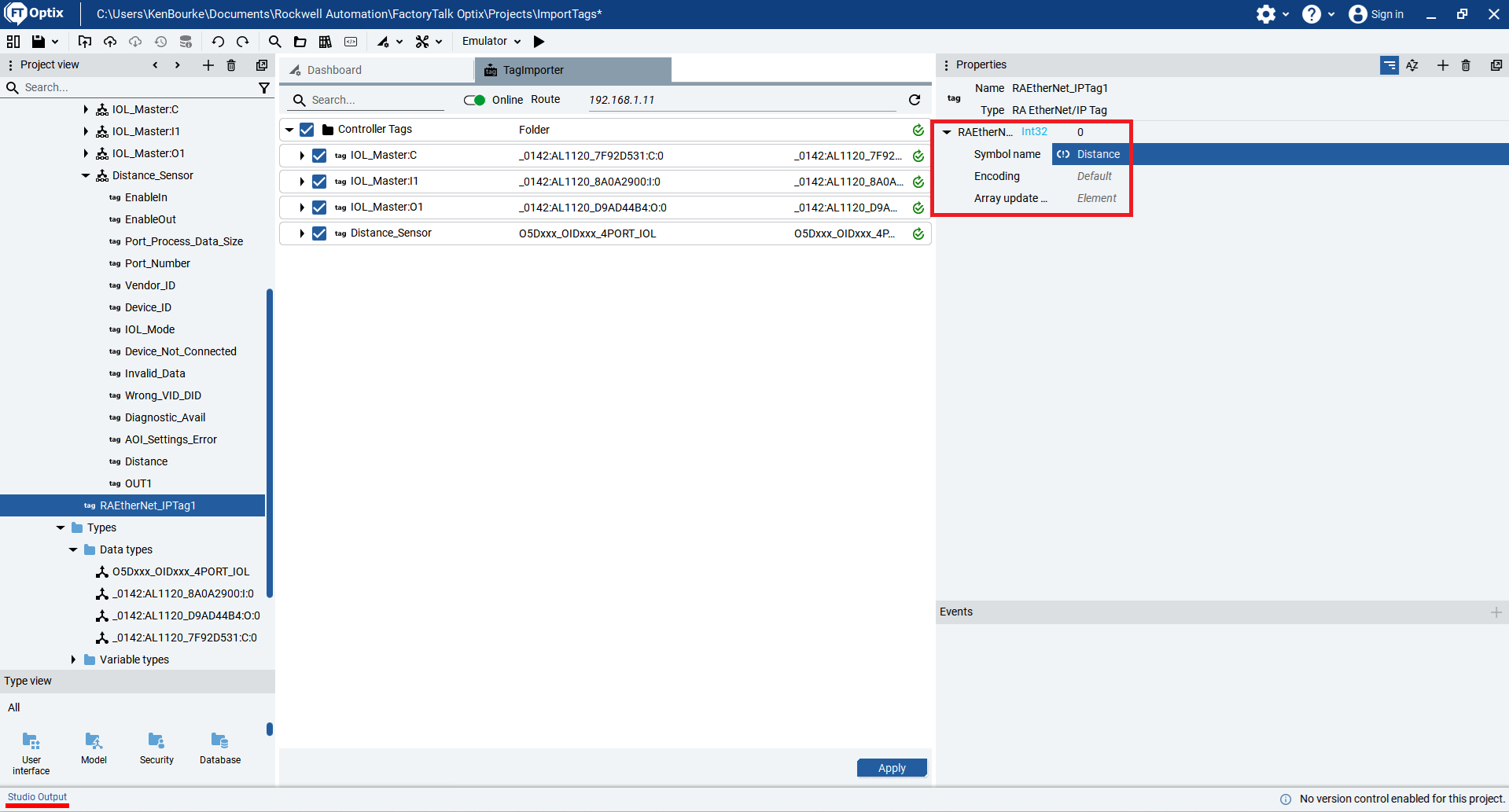The width and height of the screenshot is (1509, 812).
Task: Click the sync status icon for Distance_Sensor
Action: pyautogui.click(x=918, y=233)
